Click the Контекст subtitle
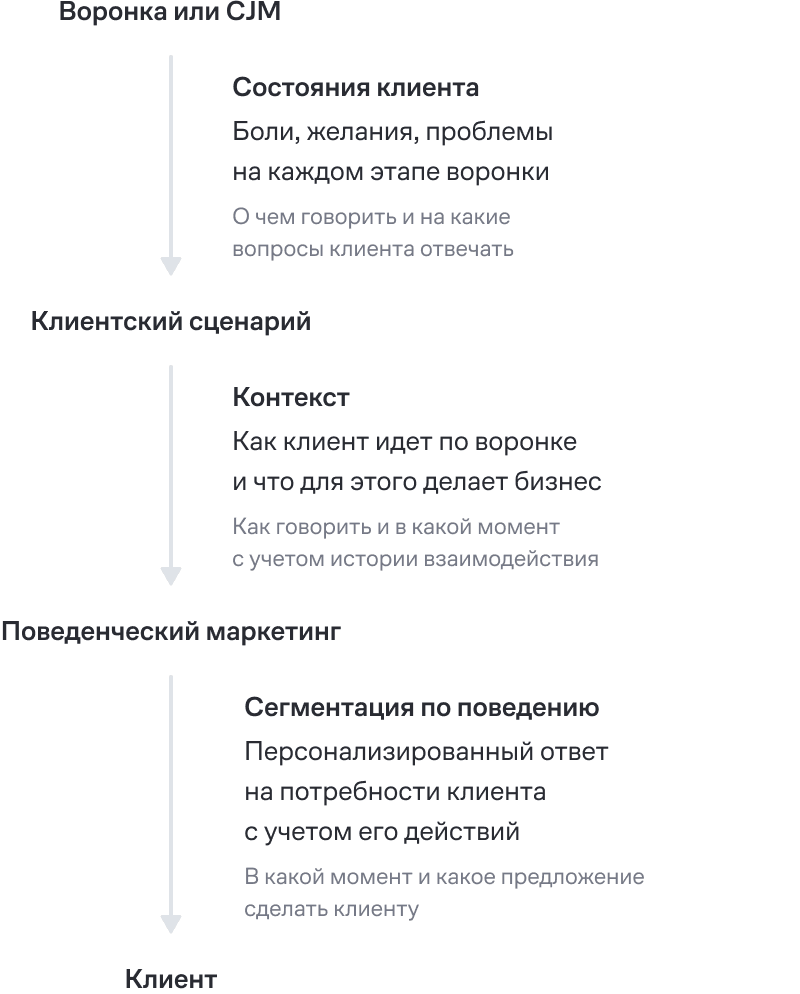This screenshot has width=800, height=994. click(291, 398)
